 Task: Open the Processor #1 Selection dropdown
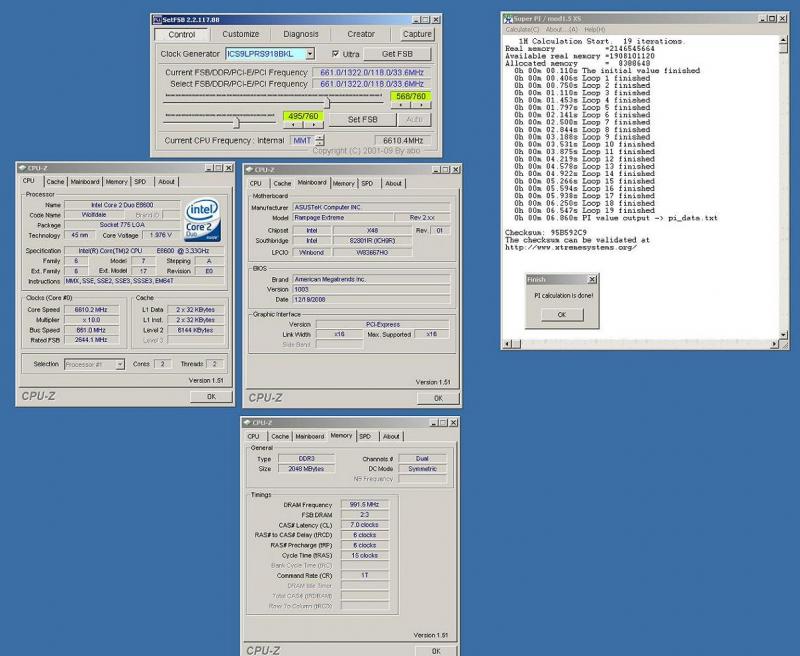119,364
